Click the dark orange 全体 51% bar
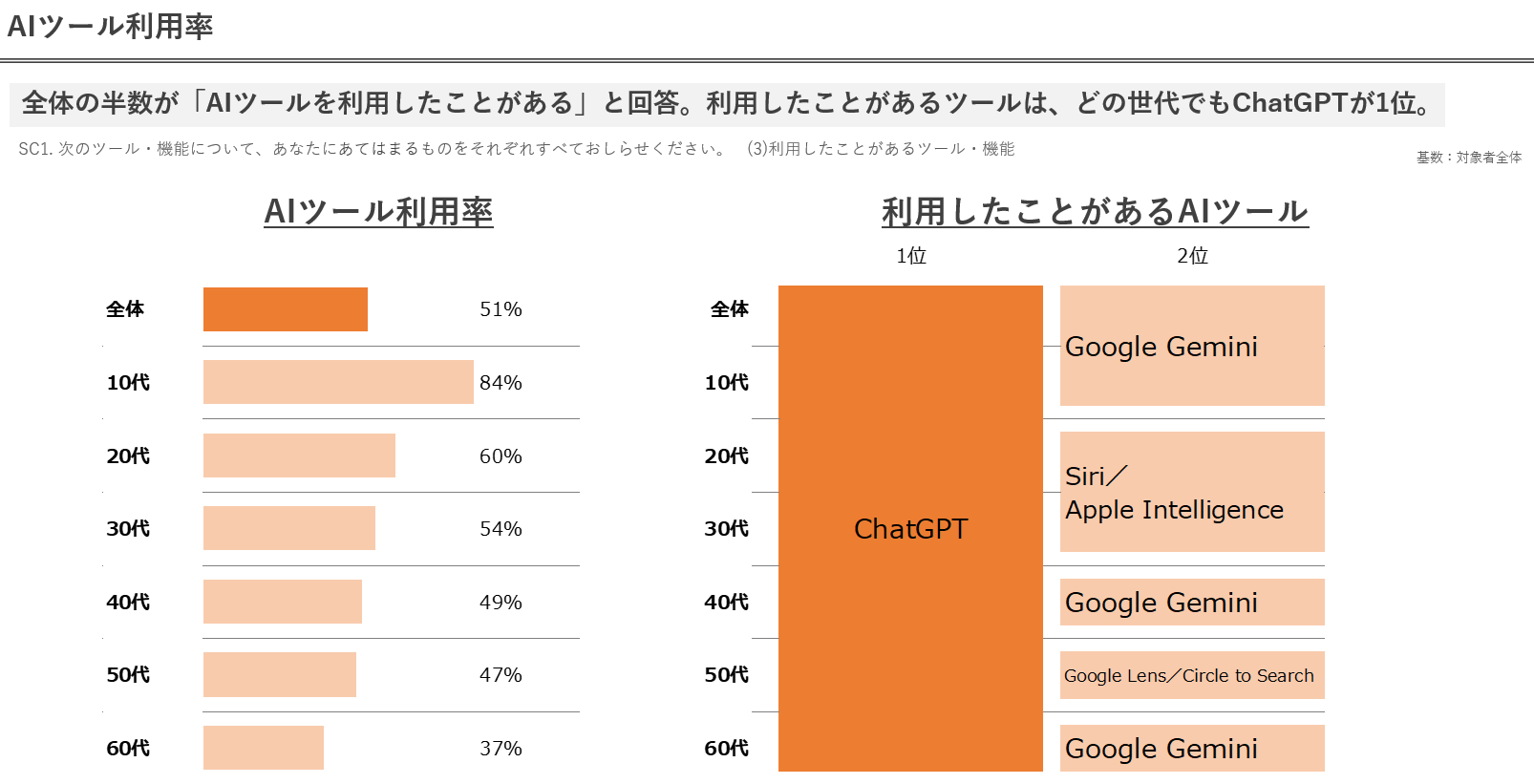The height and width of the screenshot is (784, 1534). pyautogui.click(x=285, y=309)
